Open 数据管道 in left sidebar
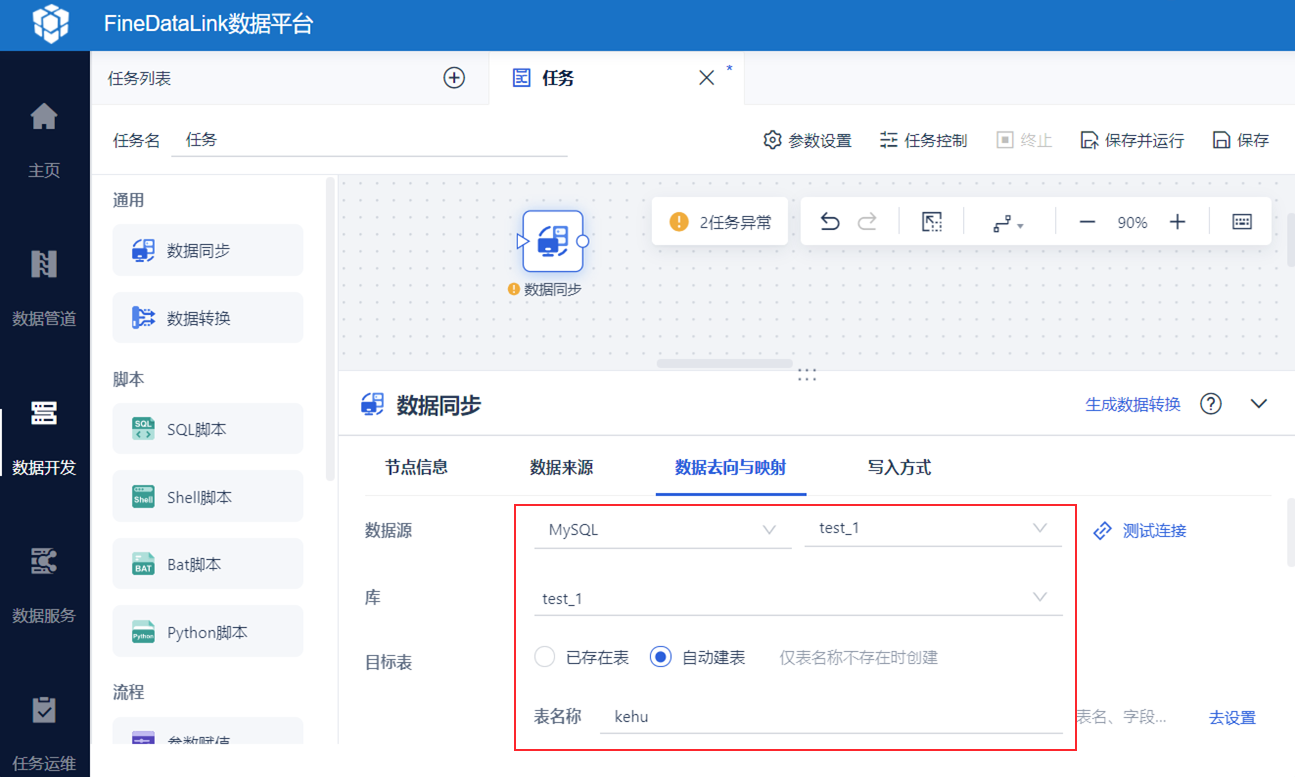Image resolution: width=1295 pixels, height=777 pixels. coord(44,289)
